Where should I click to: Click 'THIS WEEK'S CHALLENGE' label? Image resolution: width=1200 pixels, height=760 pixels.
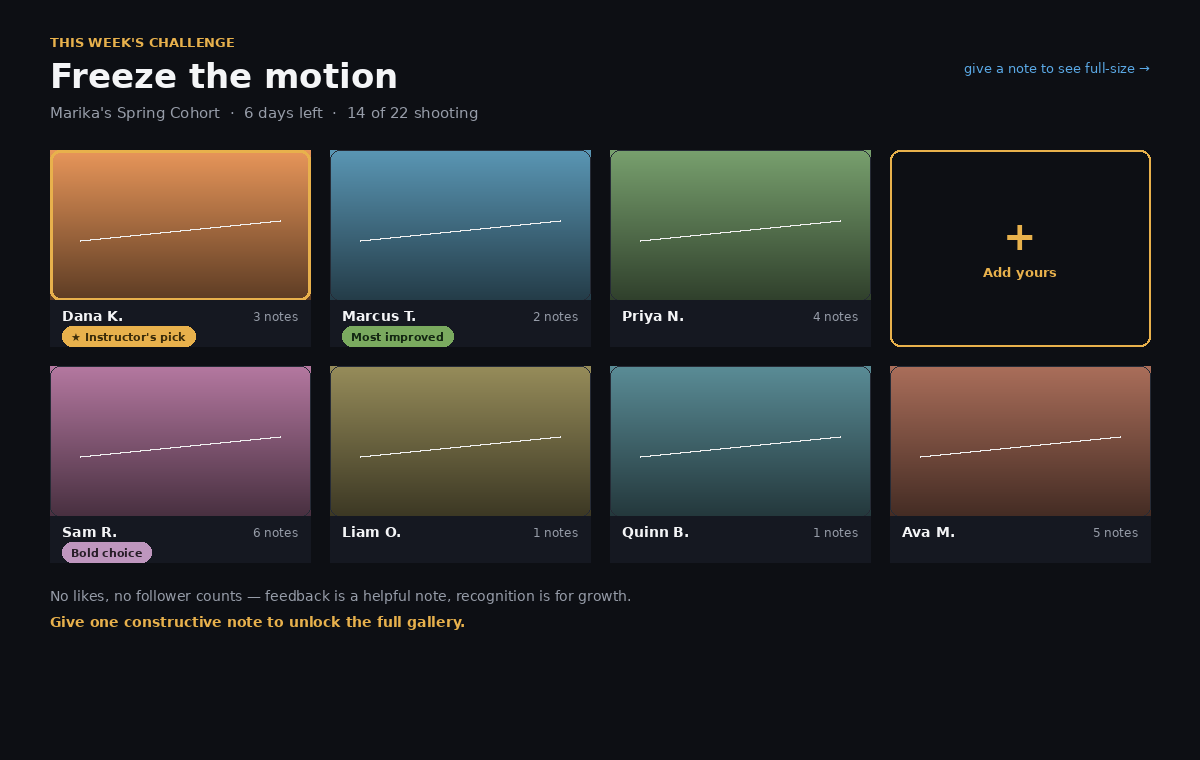coord(142,43)
